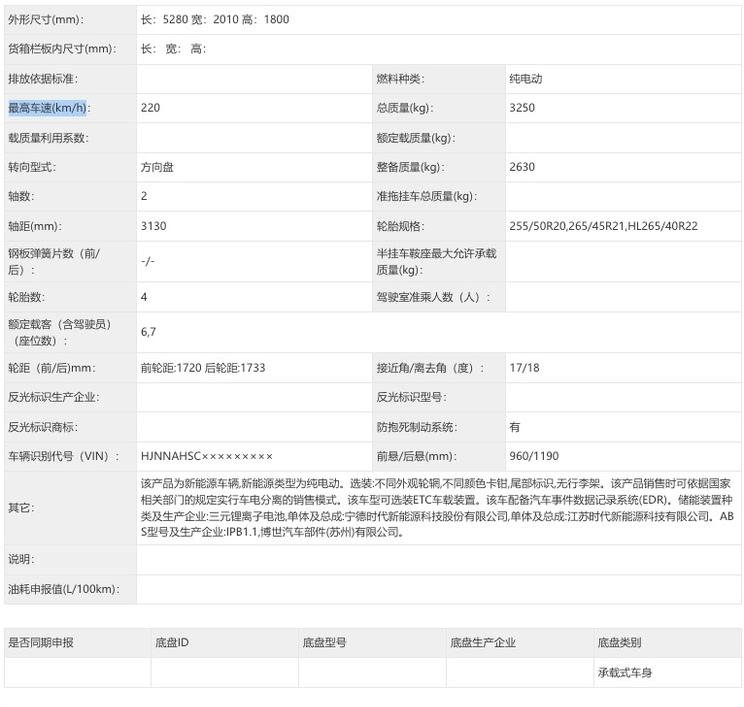Select the 额定载质量(kg) label
This screenshot has width=744, height=707.
pos(416,138)
